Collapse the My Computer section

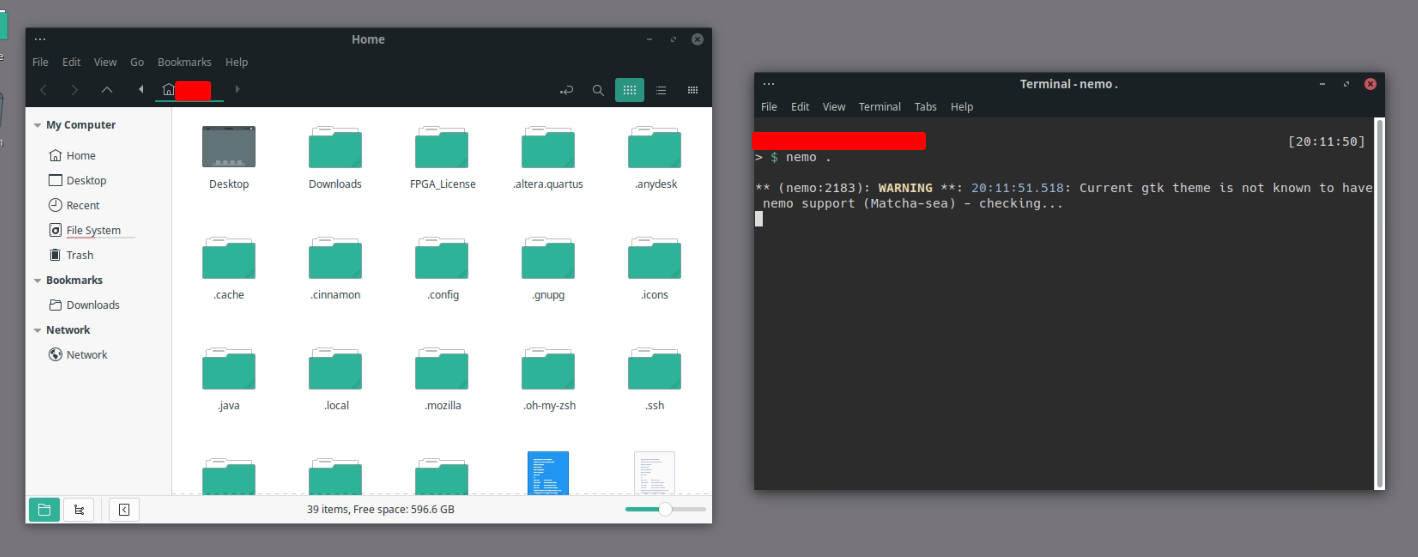[37, 126]
